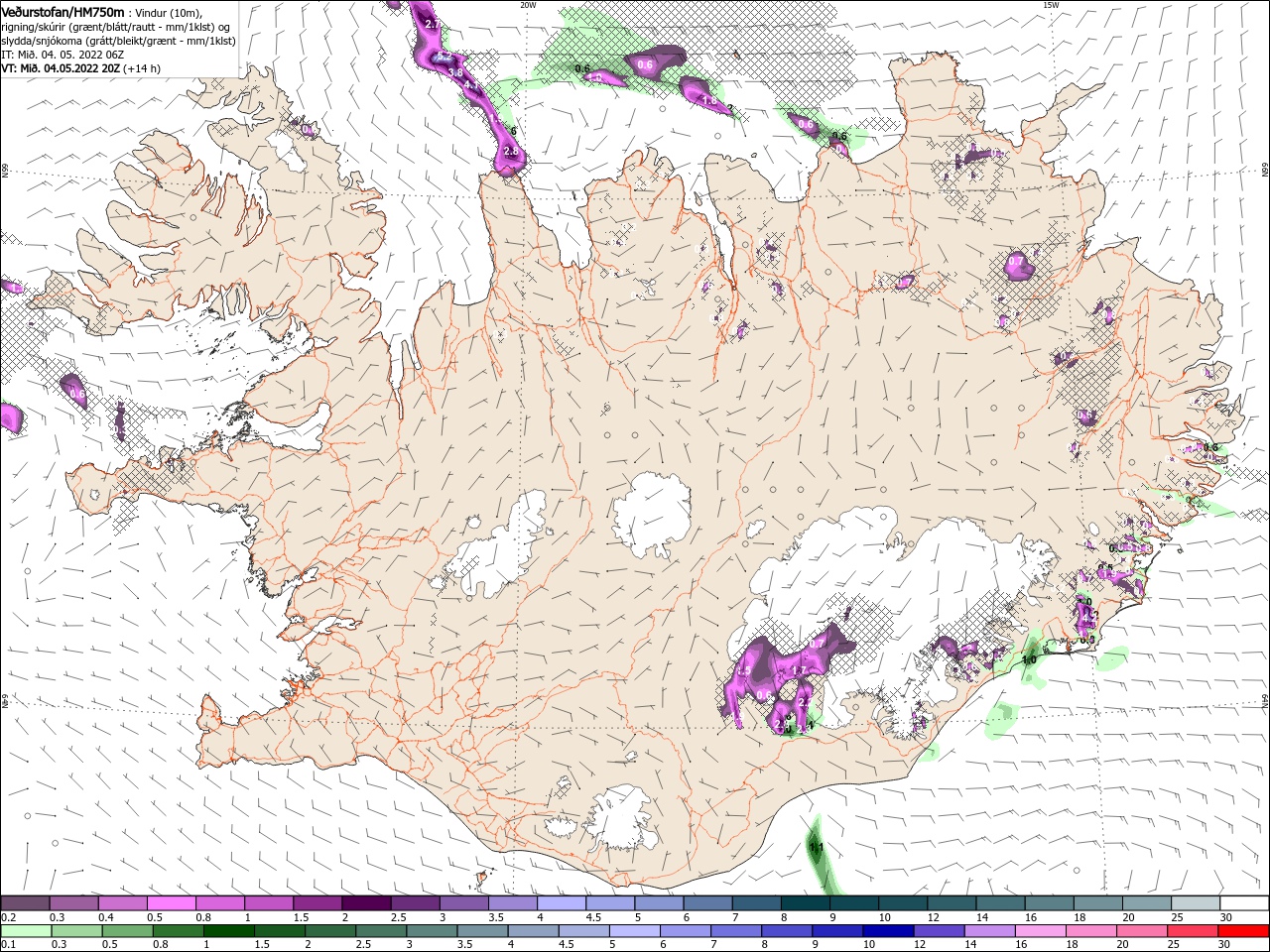Click the top-row swatch between 16 and 18
Screen dimensions: 1270x952
pos(1048,902)
